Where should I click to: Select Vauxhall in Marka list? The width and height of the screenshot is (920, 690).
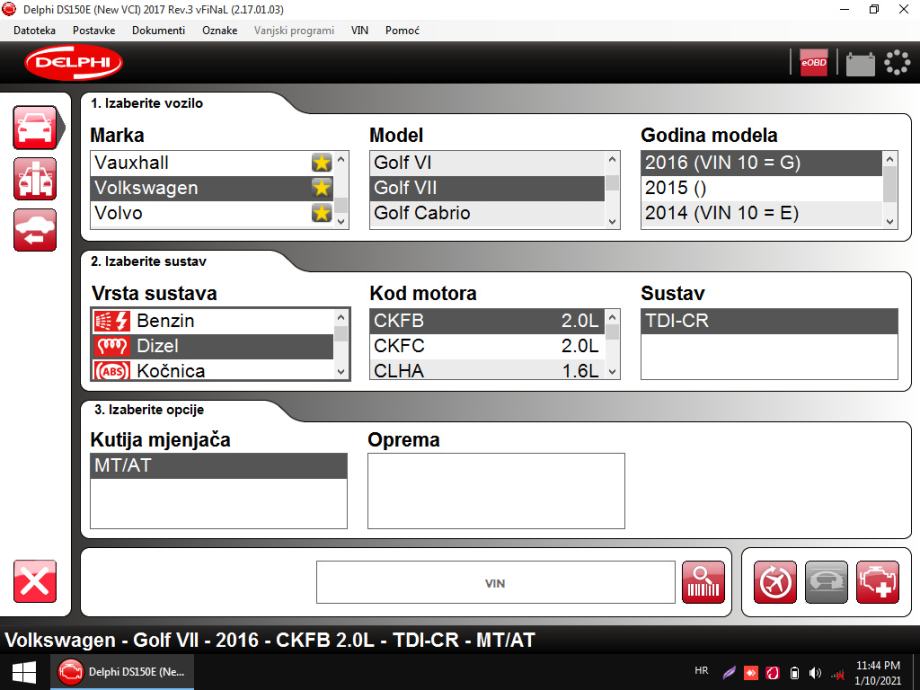point(212,163)
